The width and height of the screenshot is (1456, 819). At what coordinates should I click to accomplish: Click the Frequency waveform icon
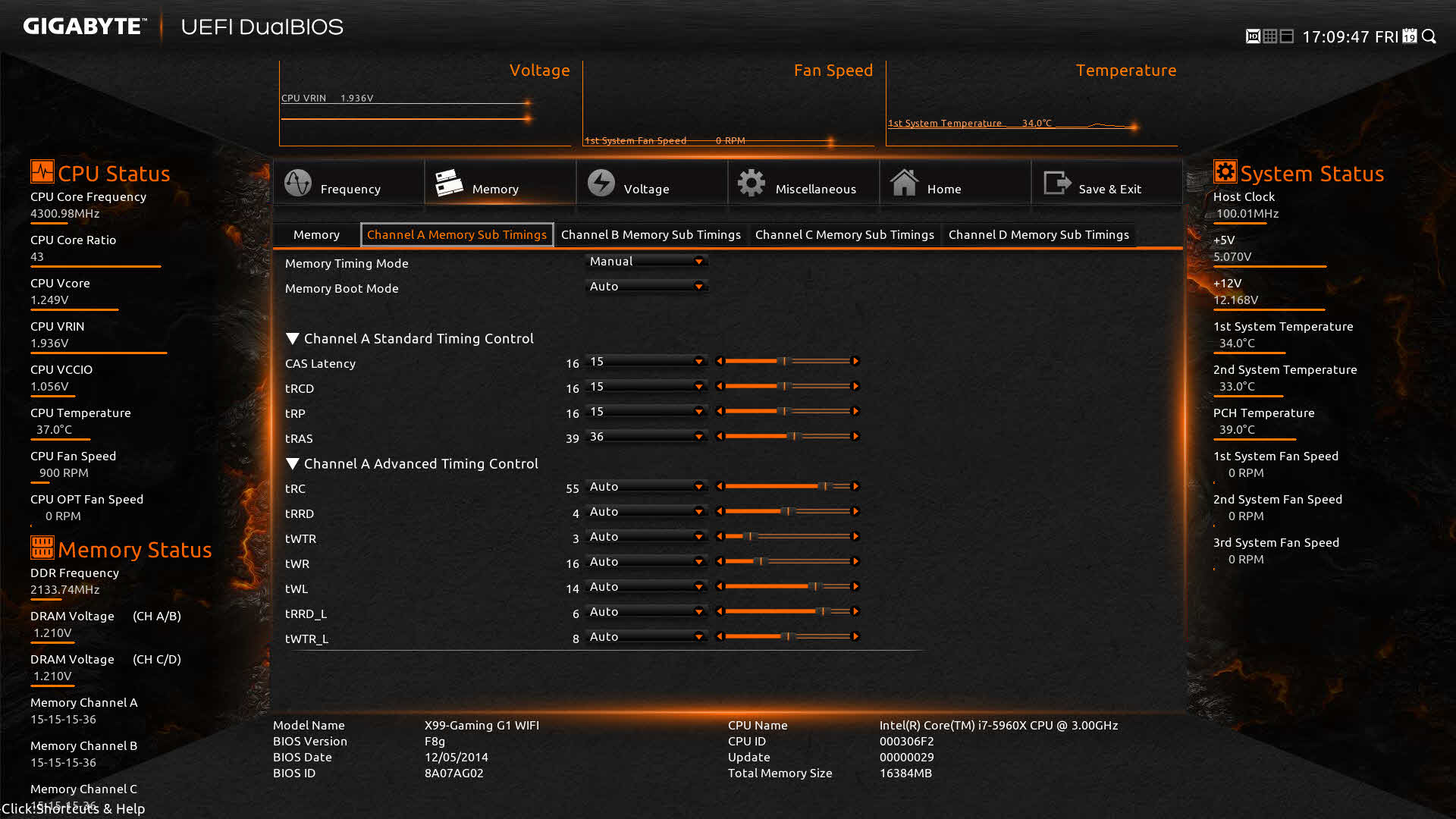pyautogui.click(x=298, y=183)
